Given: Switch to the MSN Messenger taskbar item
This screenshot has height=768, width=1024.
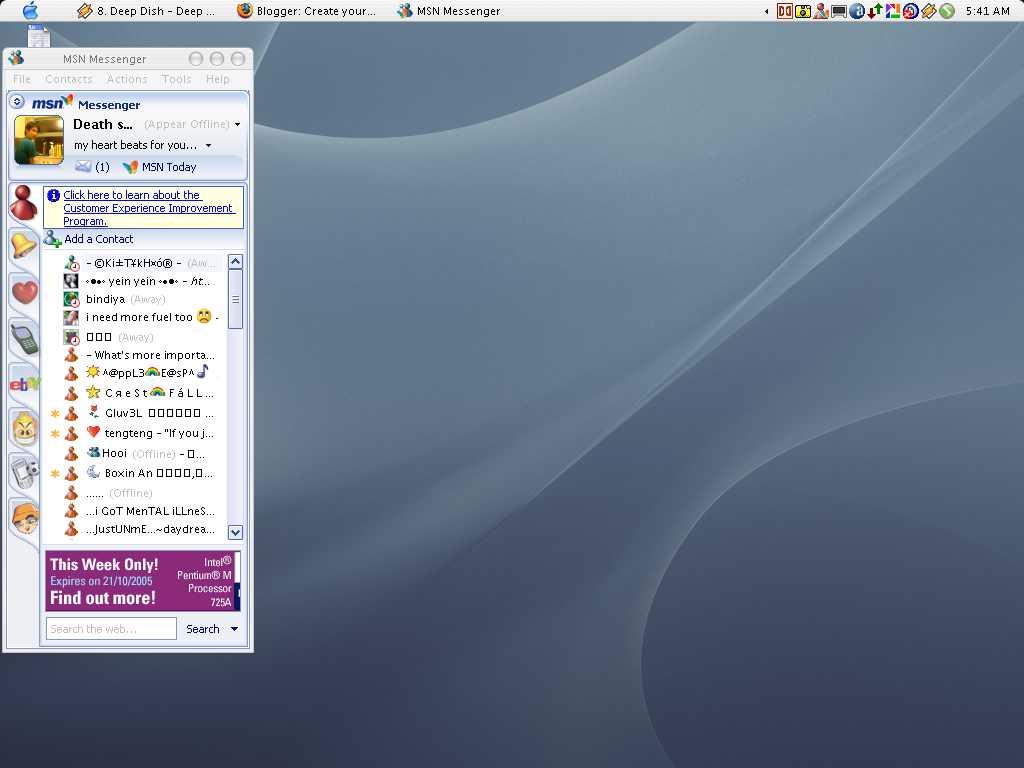Looking at the screenshot, I should 449,11.
